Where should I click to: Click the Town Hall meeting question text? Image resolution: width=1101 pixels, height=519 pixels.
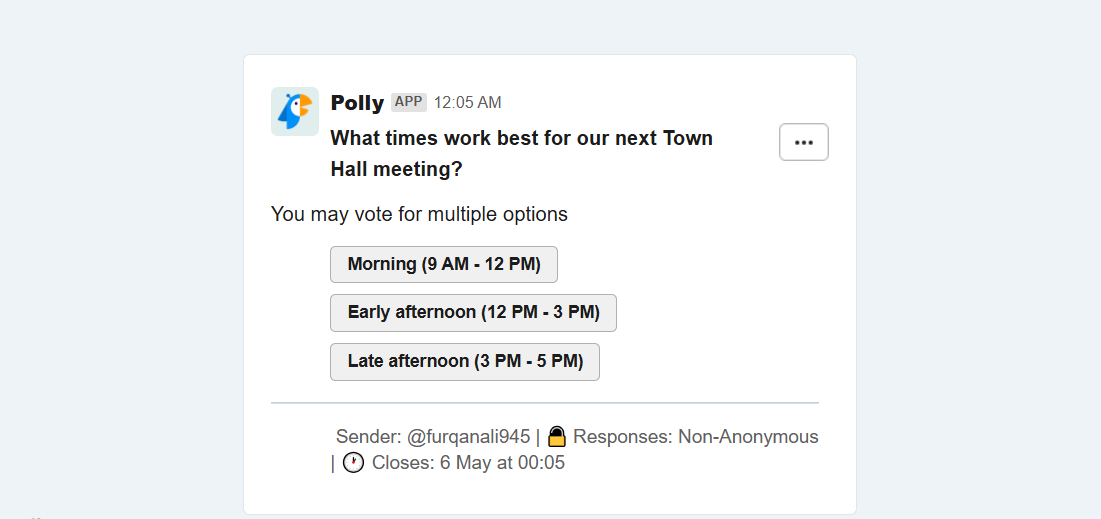click(x=522, y=154)
